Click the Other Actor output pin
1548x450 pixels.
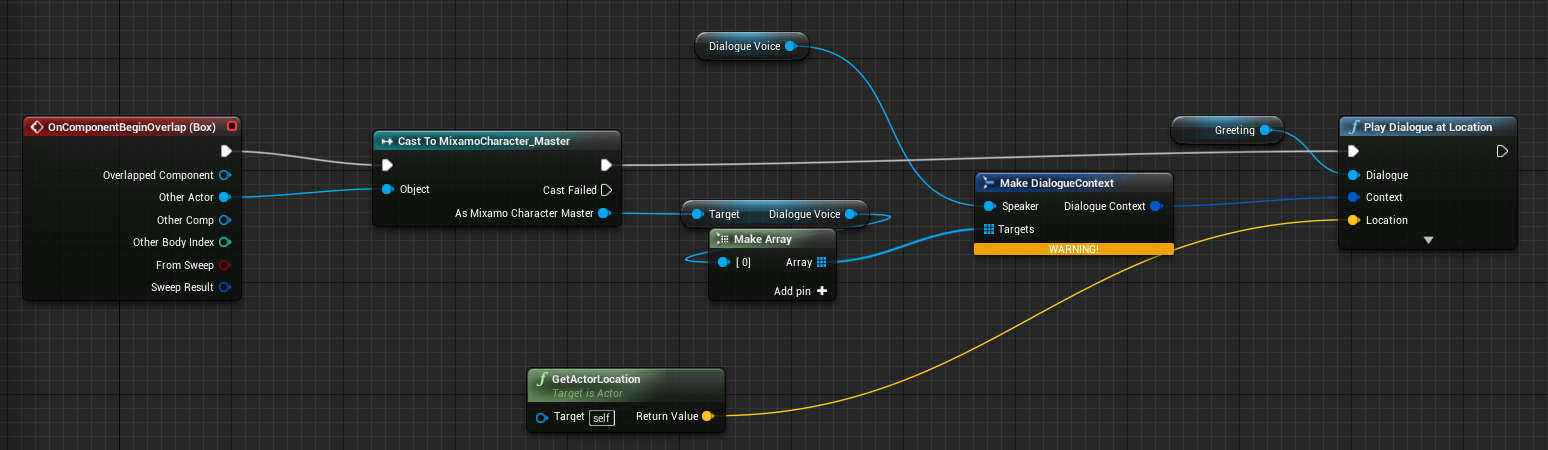(224, 197)
